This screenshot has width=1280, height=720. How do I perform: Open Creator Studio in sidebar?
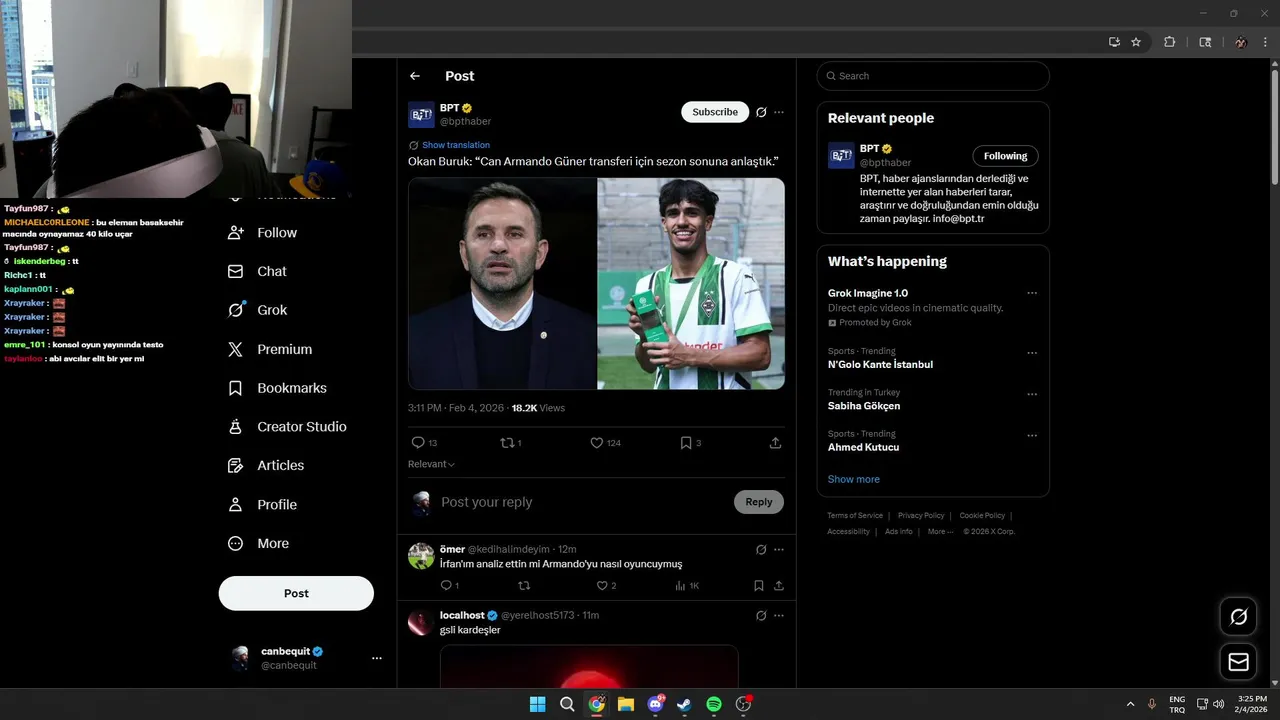(287, 427)
